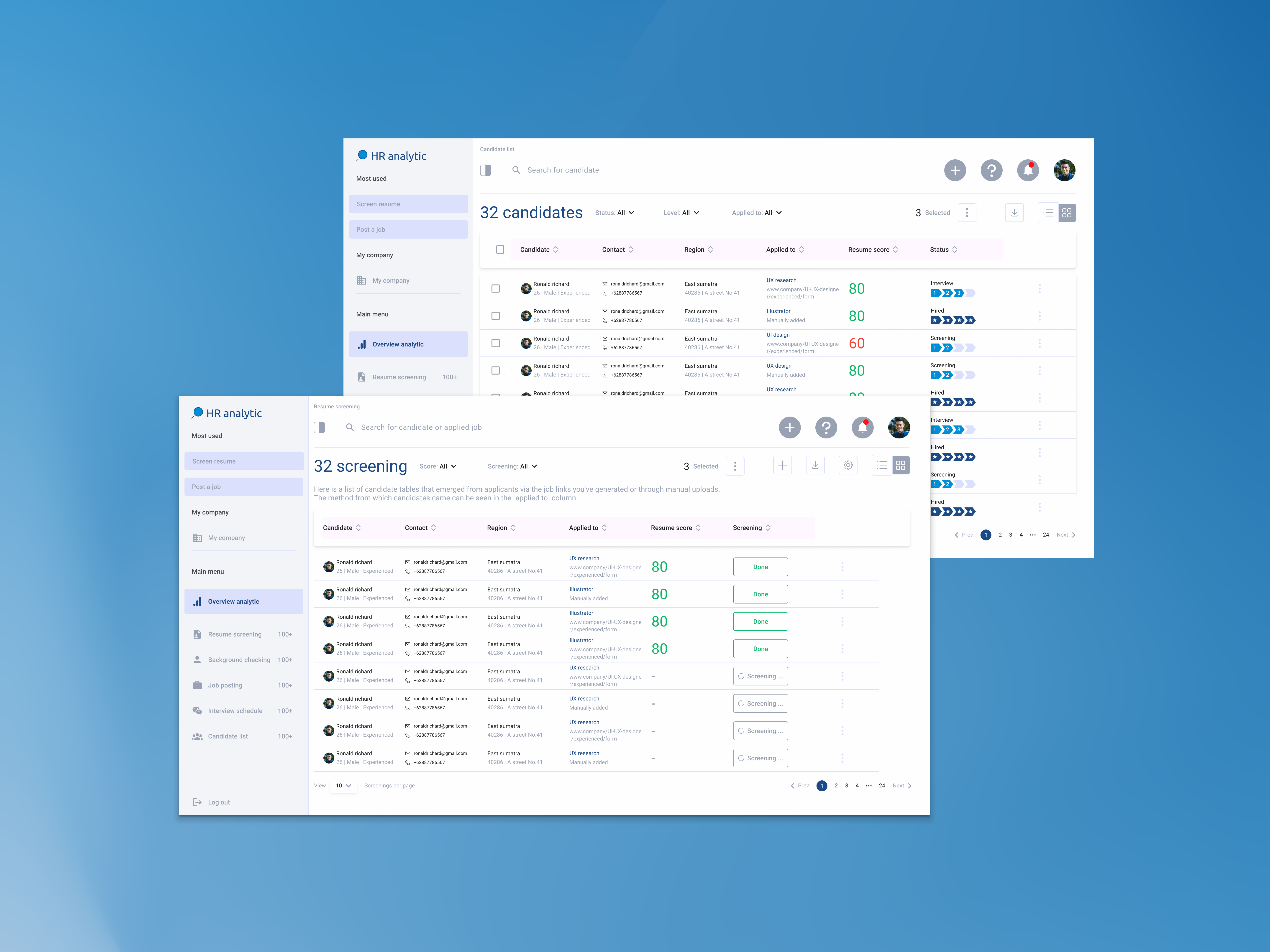The height and width of the screenshot is (952, 1270).
Task: Check the checkbox on the UI design candidate row
Action: click(495, 343)
